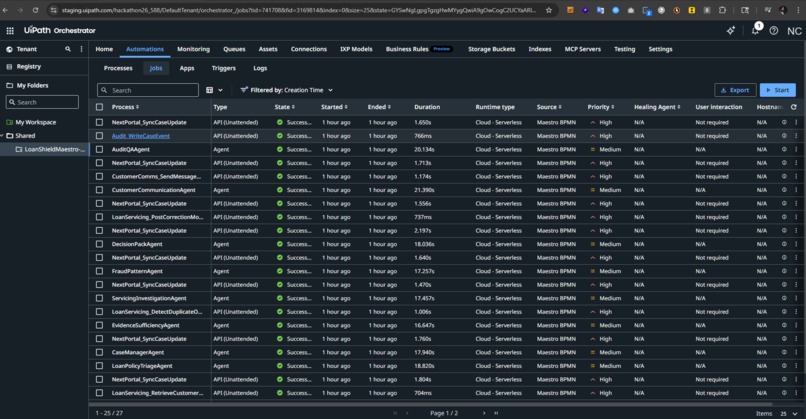Switch to the Monitoring tab

coord(193,49)
